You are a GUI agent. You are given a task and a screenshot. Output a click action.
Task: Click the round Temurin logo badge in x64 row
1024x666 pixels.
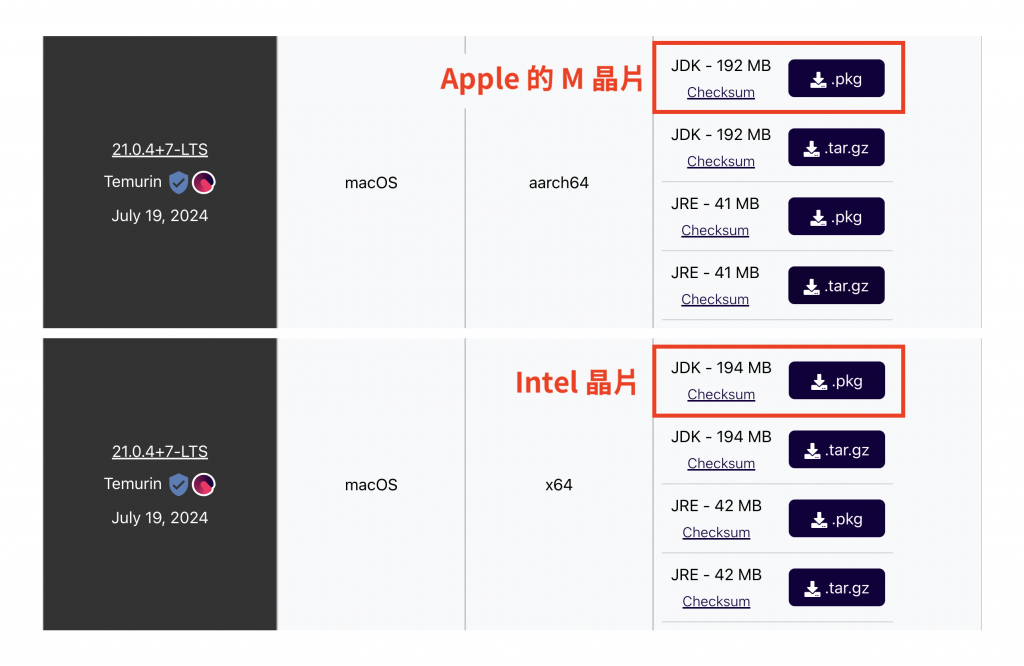coord(204,484)
